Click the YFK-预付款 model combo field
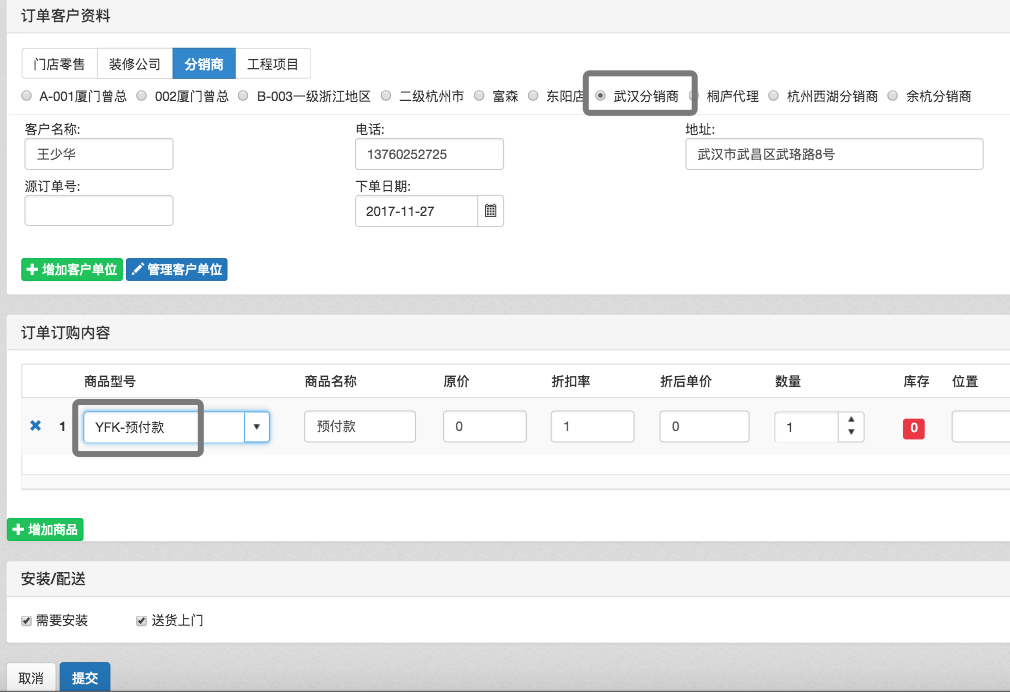Viewport: 1010px width, 692px height. coord(164,427)
